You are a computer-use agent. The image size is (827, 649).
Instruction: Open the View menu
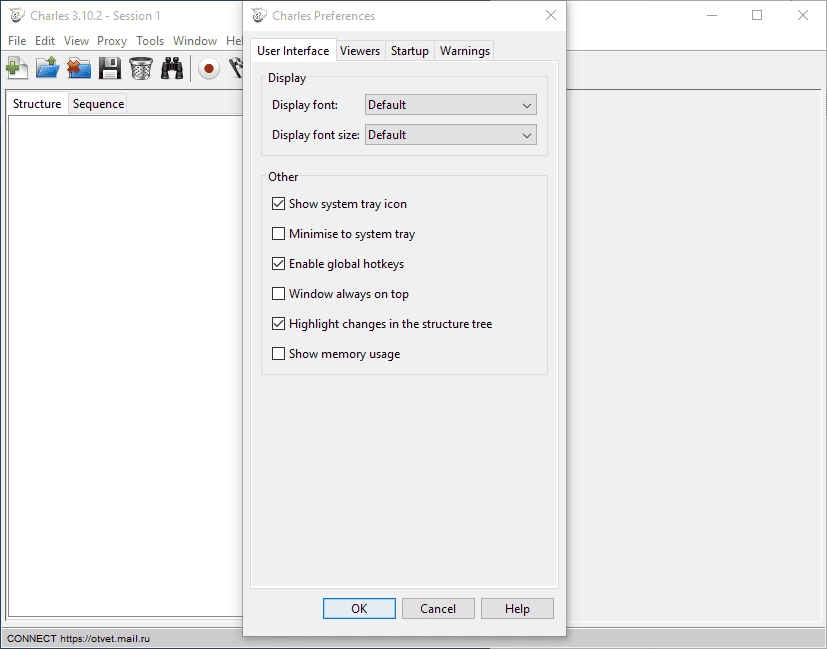pos(76,41)
